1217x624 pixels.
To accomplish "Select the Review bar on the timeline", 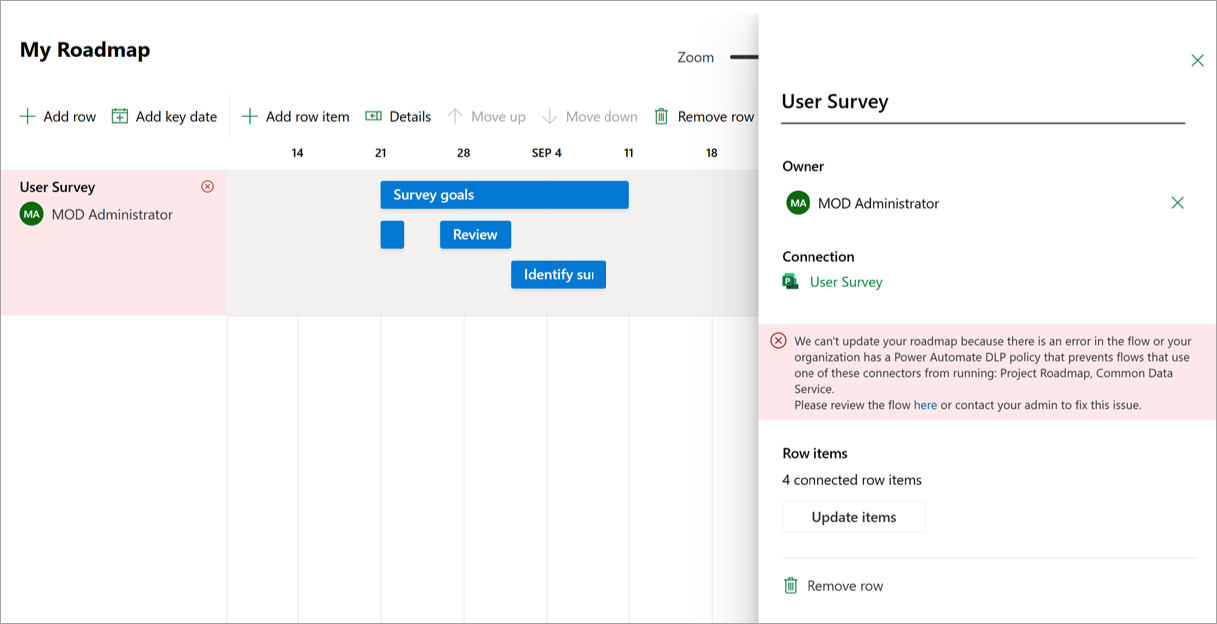I will [x=475, y=235].
